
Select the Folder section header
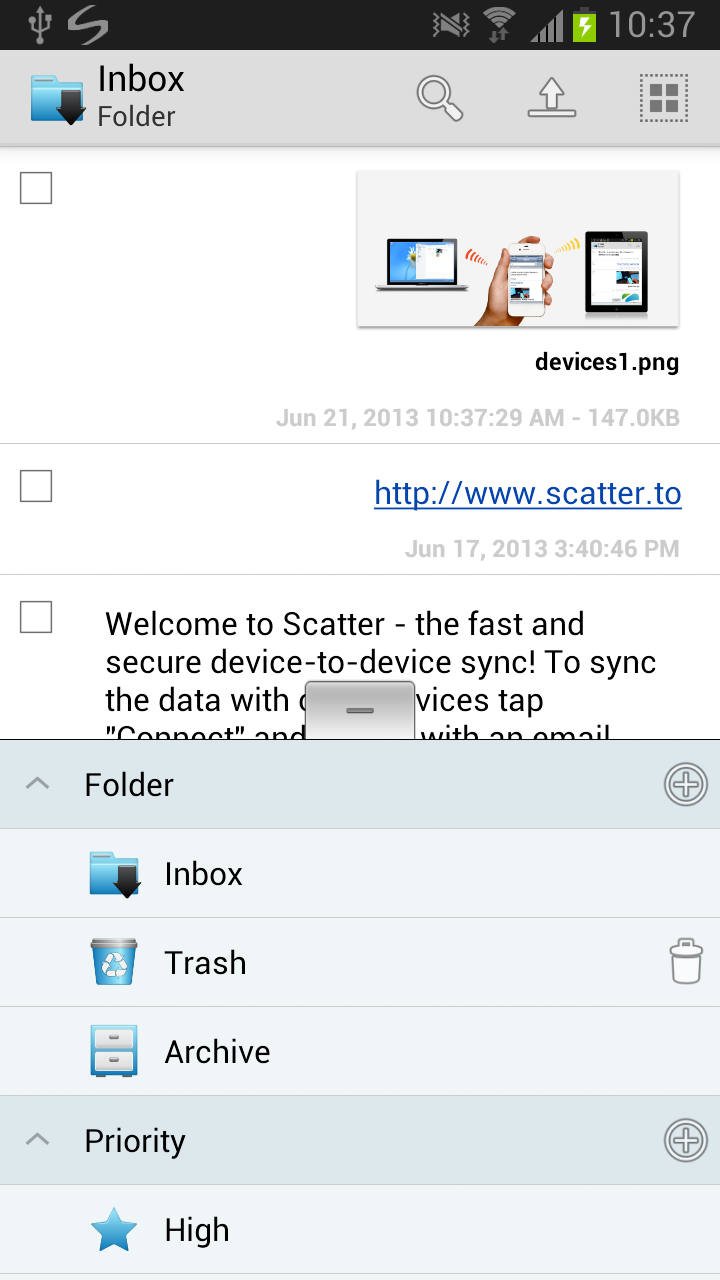pyautogui.click(x=129, y=784)
